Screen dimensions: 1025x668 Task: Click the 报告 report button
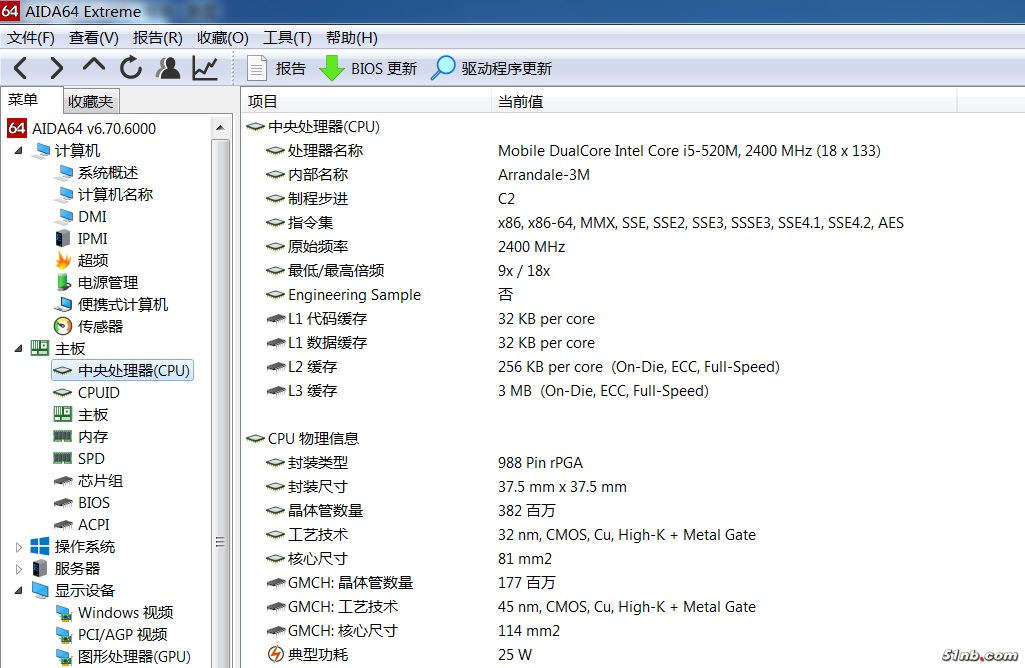[x=276, y=69]
